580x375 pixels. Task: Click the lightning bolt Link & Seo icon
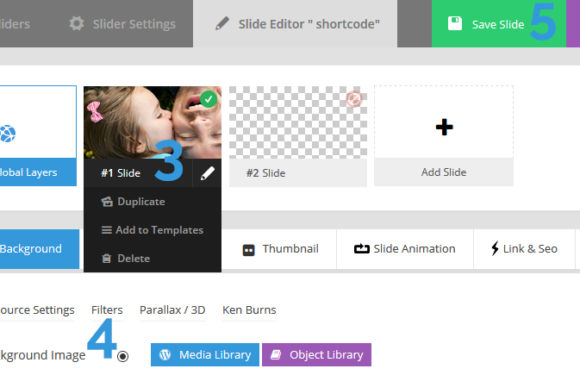point(495,249)
